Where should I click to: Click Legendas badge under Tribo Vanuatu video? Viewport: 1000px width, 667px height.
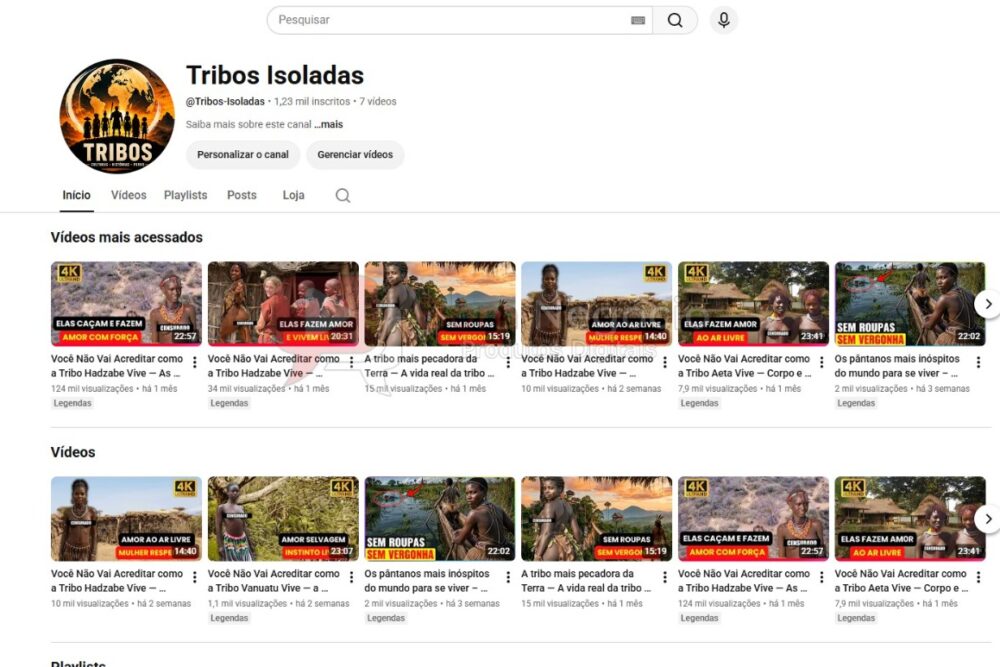pyautogui.click(x=229, y=618)
